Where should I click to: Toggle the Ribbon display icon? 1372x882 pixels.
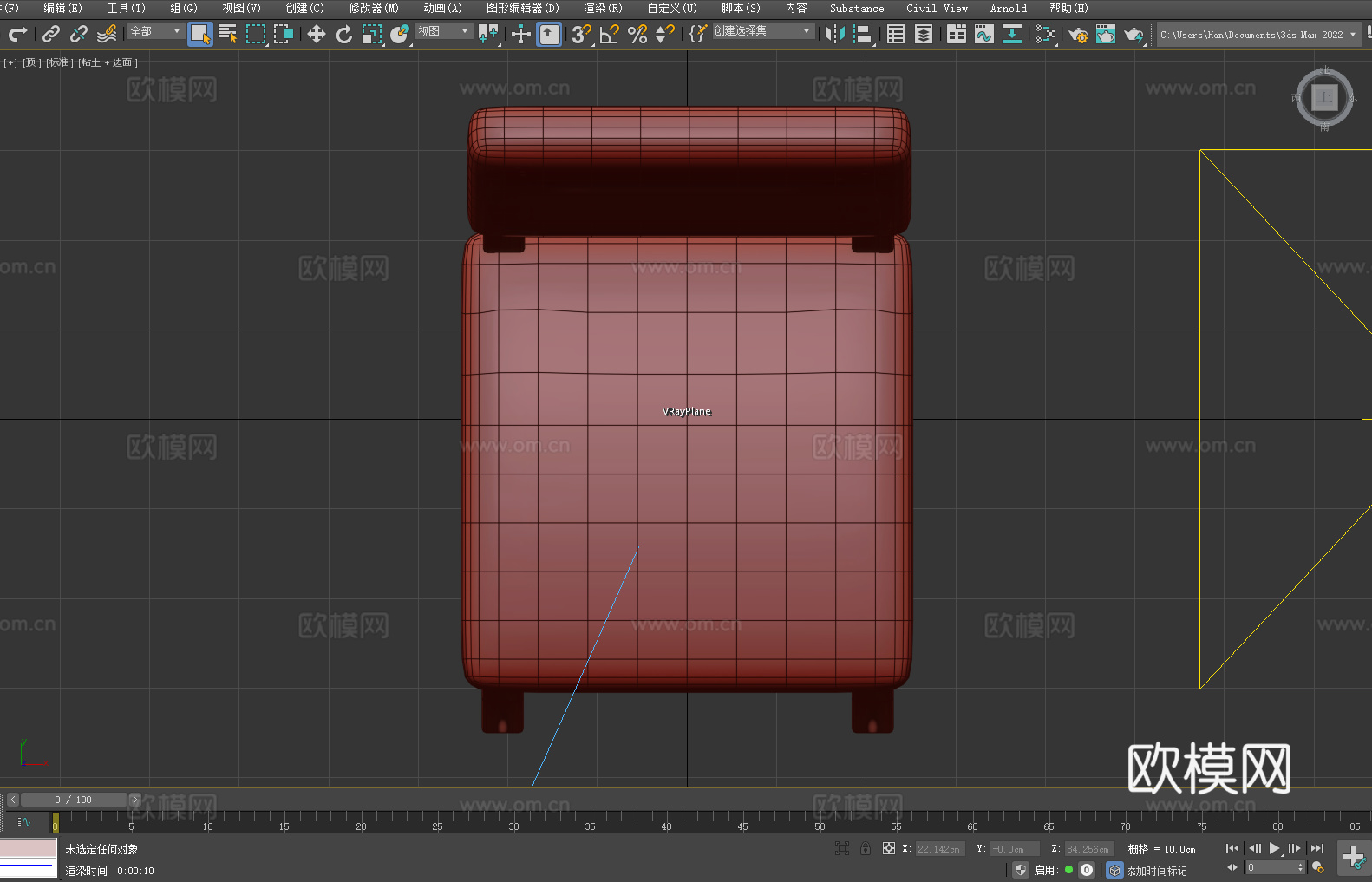(957, 34)
